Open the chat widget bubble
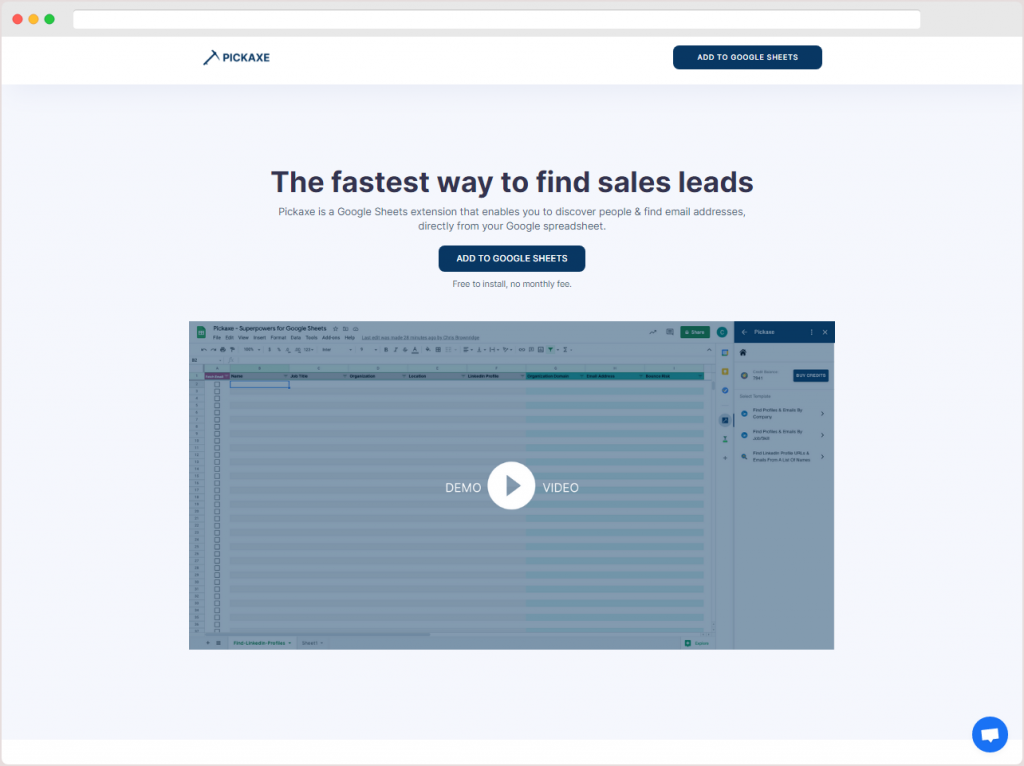Screen dimensions: 1024x766 coord(989,734)
